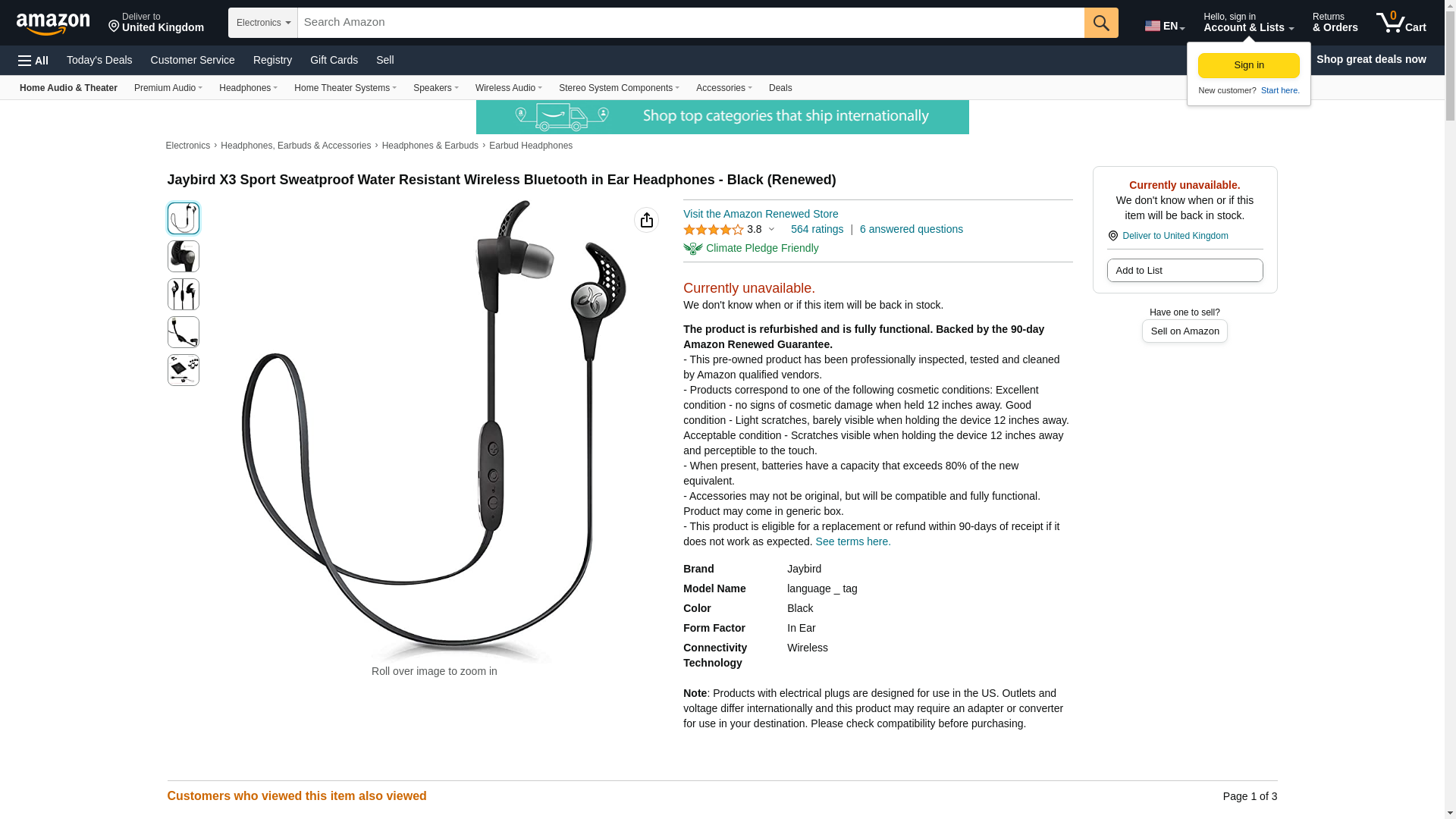
Task: Click the See terms here link
Action: (853, 541)
